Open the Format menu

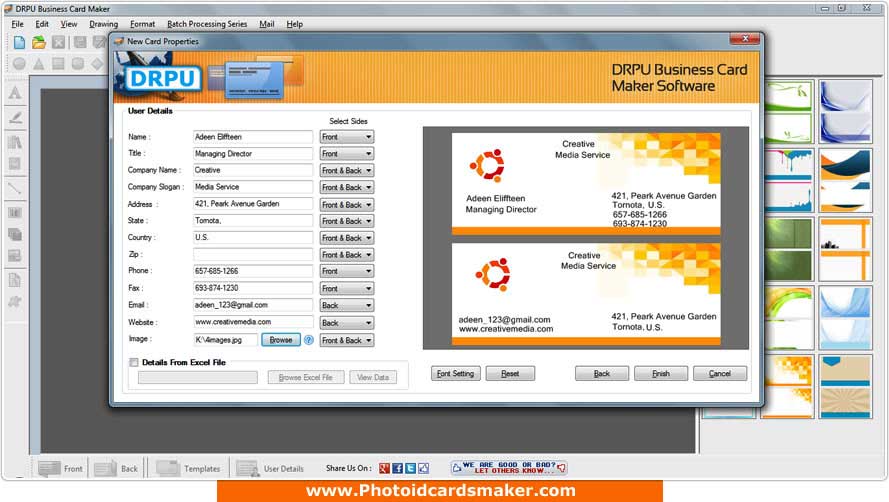click(x=142, y=24)
